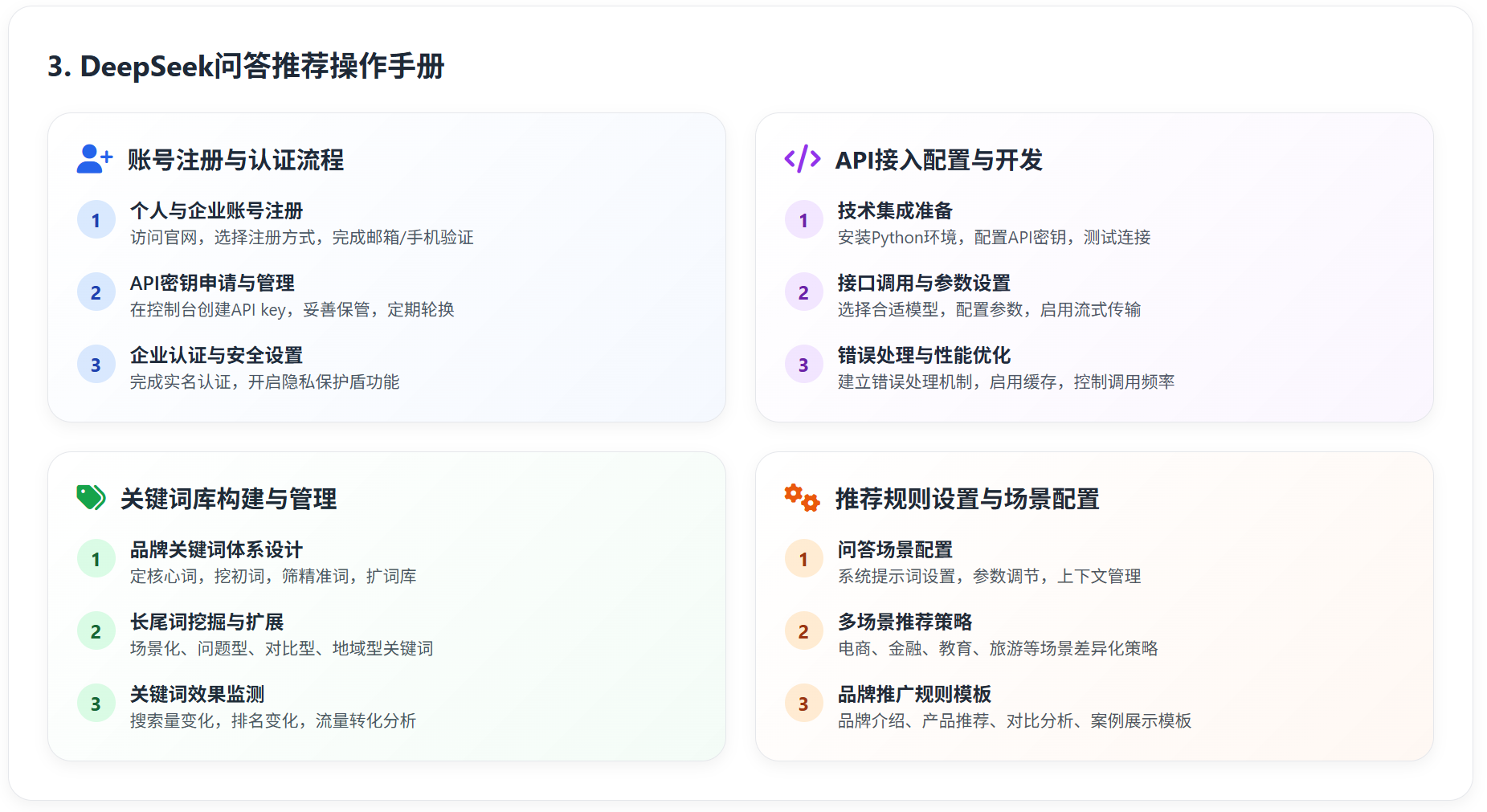Viewport: 1487px width, 812px height.
Task: Click number 3 badge beside 品牌推广规则模板
Action: click(x=803, y=704)
